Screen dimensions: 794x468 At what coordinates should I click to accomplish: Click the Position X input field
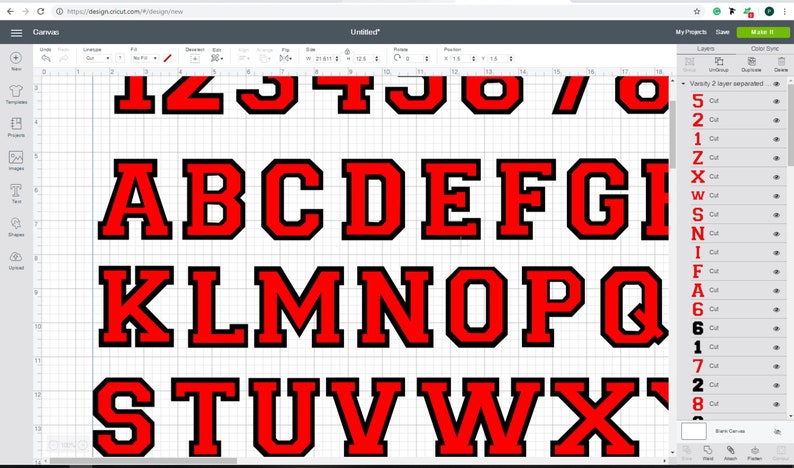click(460, 59)
